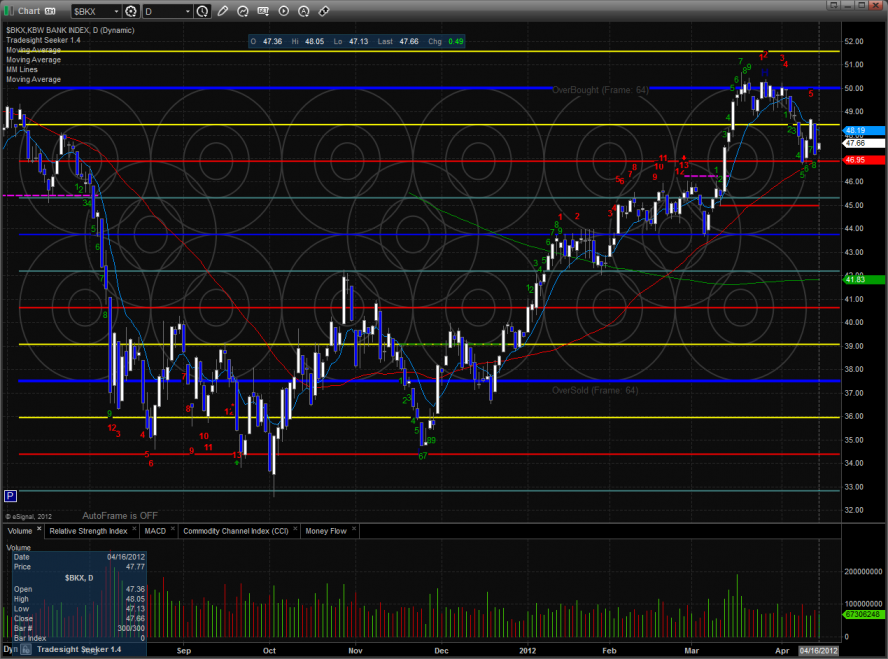888x659 pixels.
Task: Click the eraser tool icon
Action: click(323, 11)
